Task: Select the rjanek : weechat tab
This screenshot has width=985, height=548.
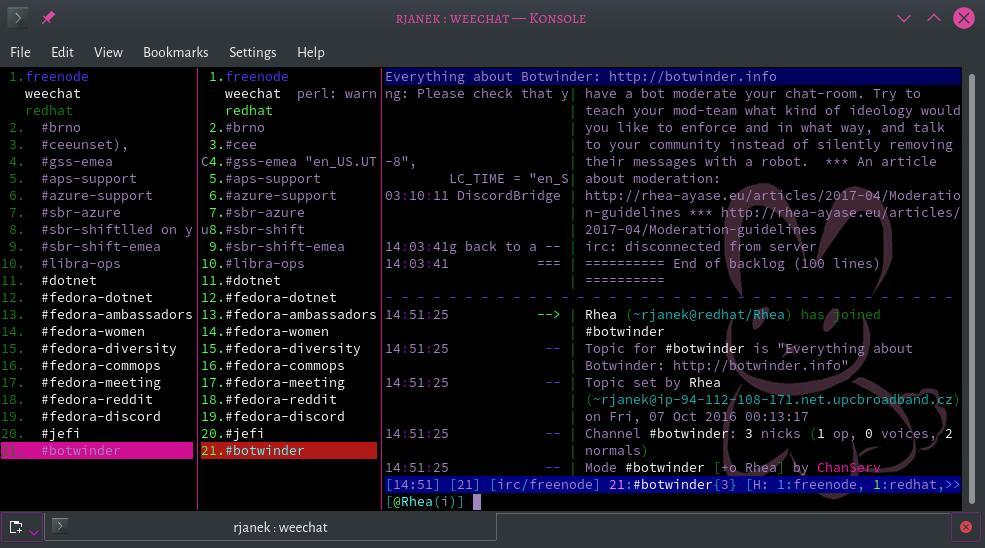Action: pos(270,527)
